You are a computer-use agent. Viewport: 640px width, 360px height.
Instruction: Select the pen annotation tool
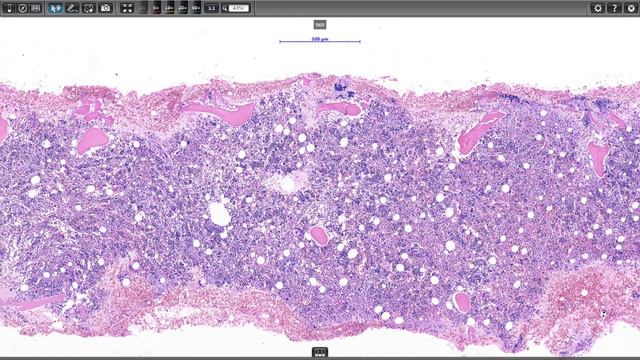[x=72, y=8]
